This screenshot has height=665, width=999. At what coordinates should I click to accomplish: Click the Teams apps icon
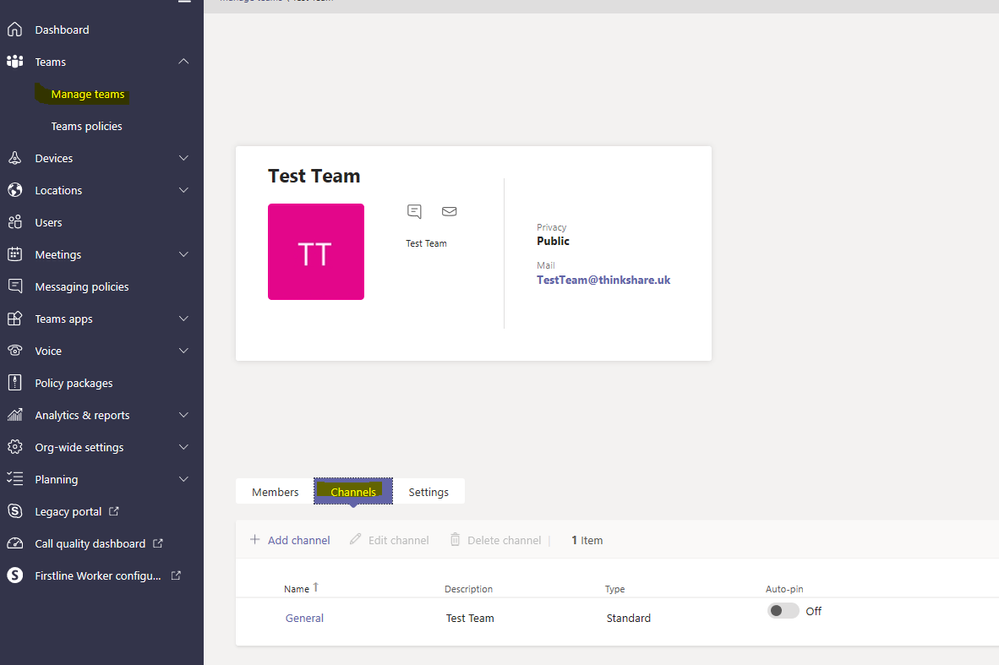pyautogui.click(x=15, y=318)
